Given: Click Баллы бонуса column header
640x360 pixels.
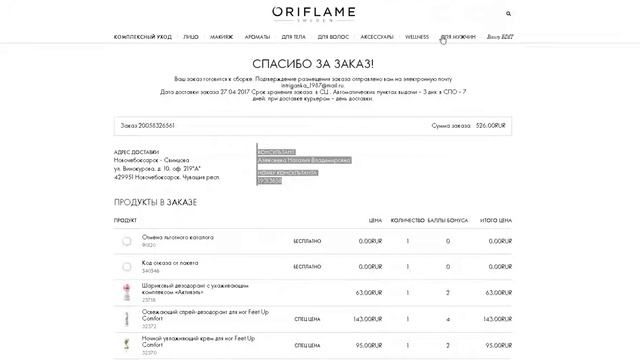Looking at the screenshot, I should point(448,220).
